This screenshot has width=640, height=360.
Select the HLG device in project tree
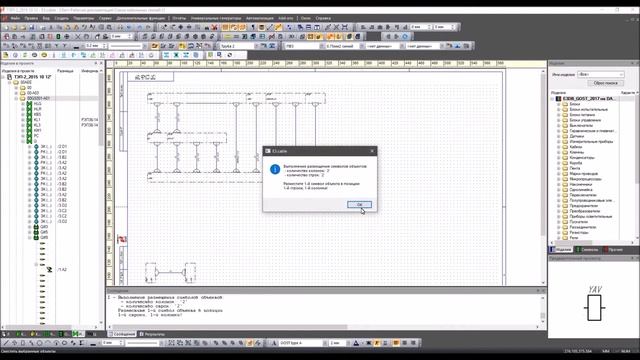coord(38,104)
